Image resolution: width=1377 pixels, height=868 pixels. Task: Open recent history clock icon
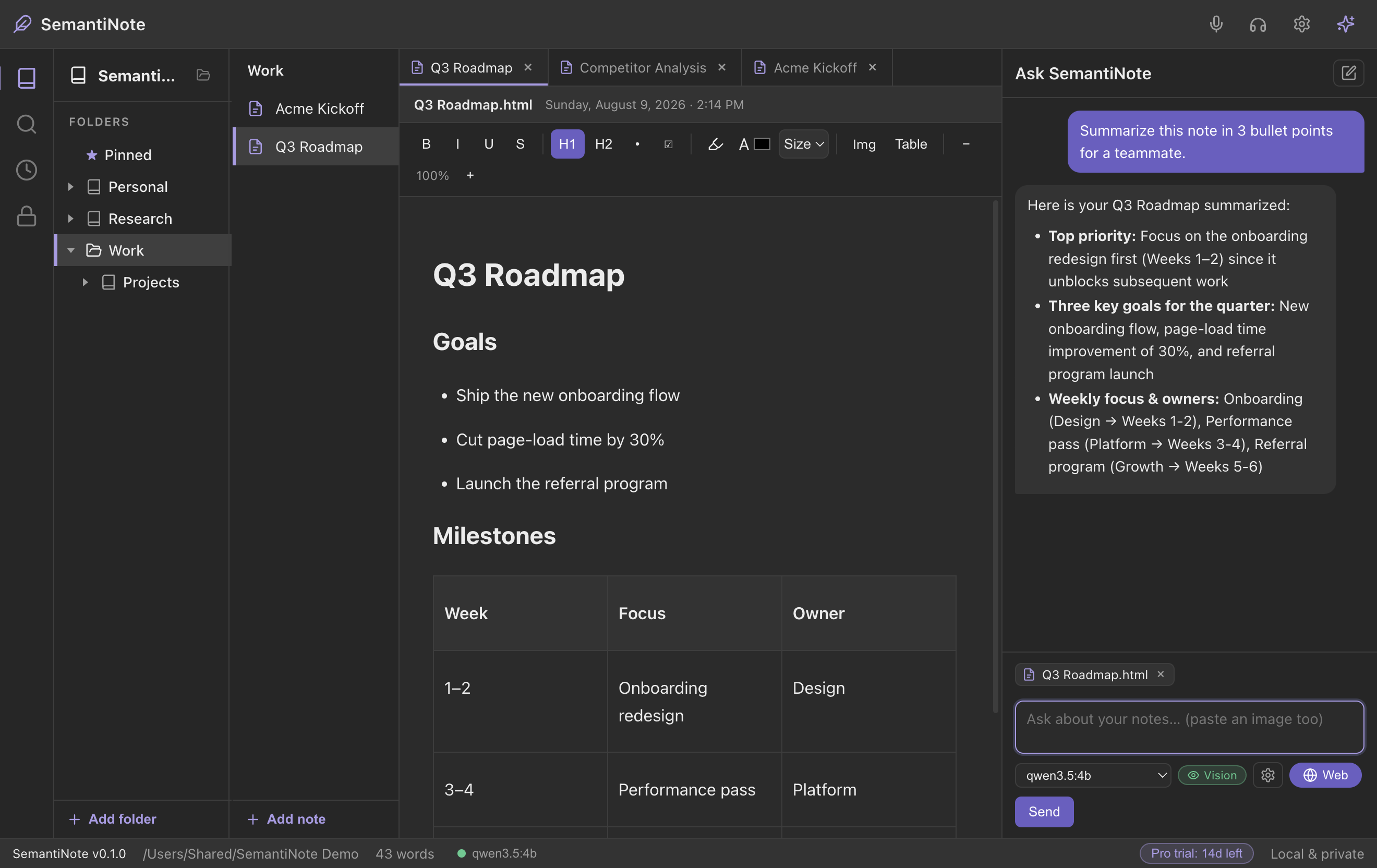pos(26,170)
